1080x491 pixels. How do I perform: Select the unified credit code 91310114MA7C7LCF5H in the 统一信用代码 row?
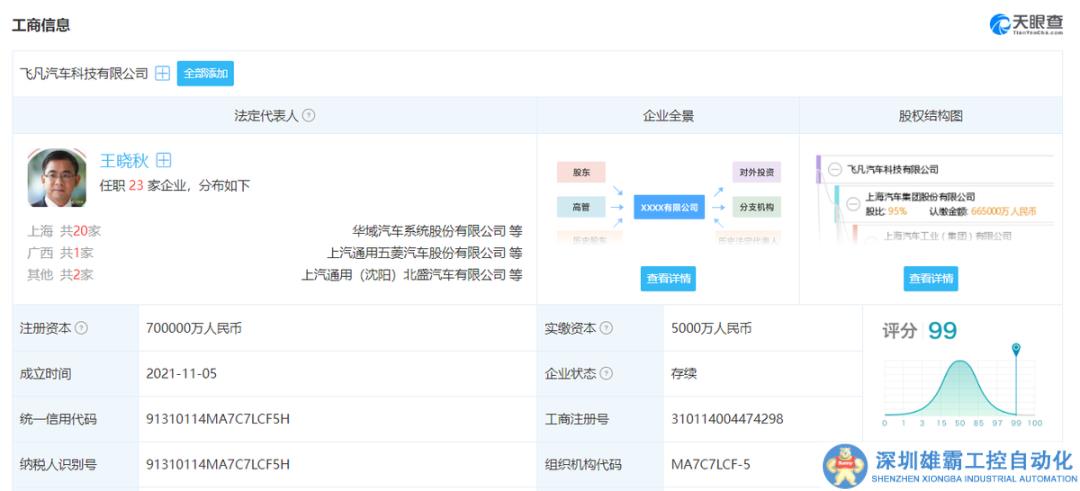click(218, 419)
